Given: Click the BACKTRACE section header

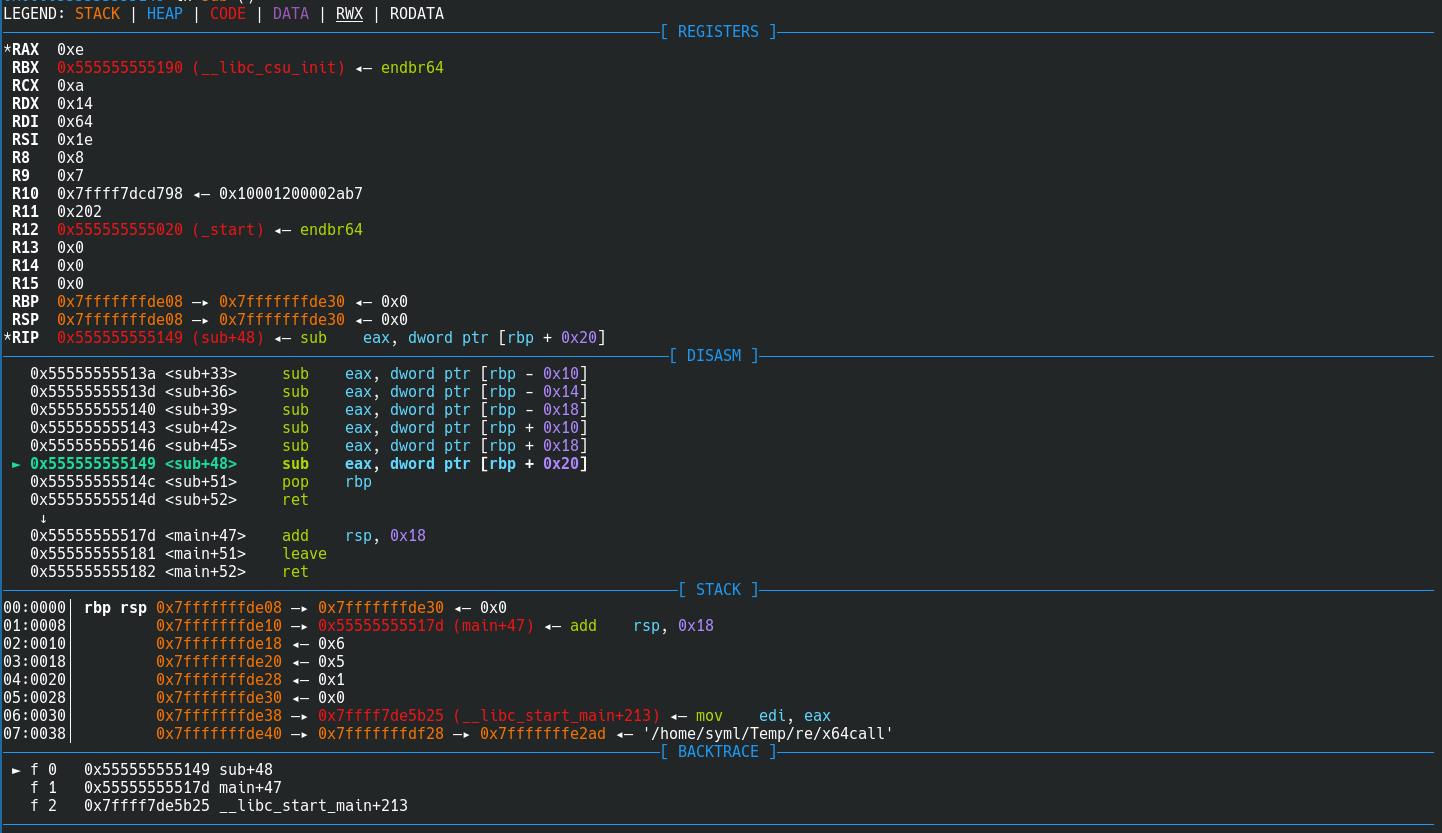Looking at the screenshot, I should (x=718, y=752).
